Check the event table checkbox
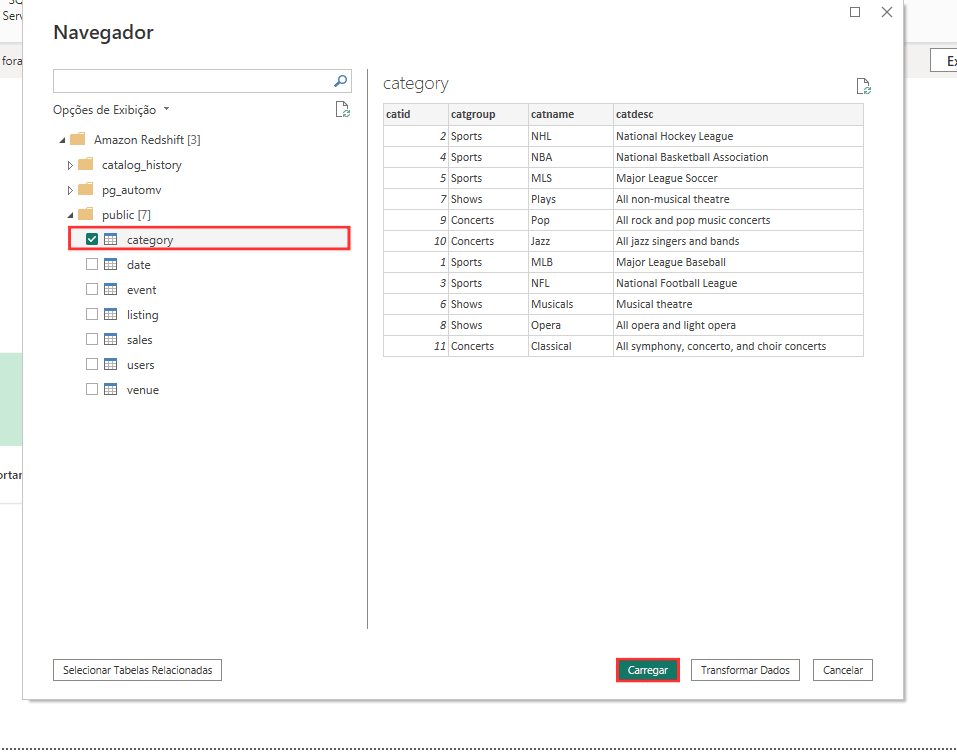957x752 pixels. 92,289
